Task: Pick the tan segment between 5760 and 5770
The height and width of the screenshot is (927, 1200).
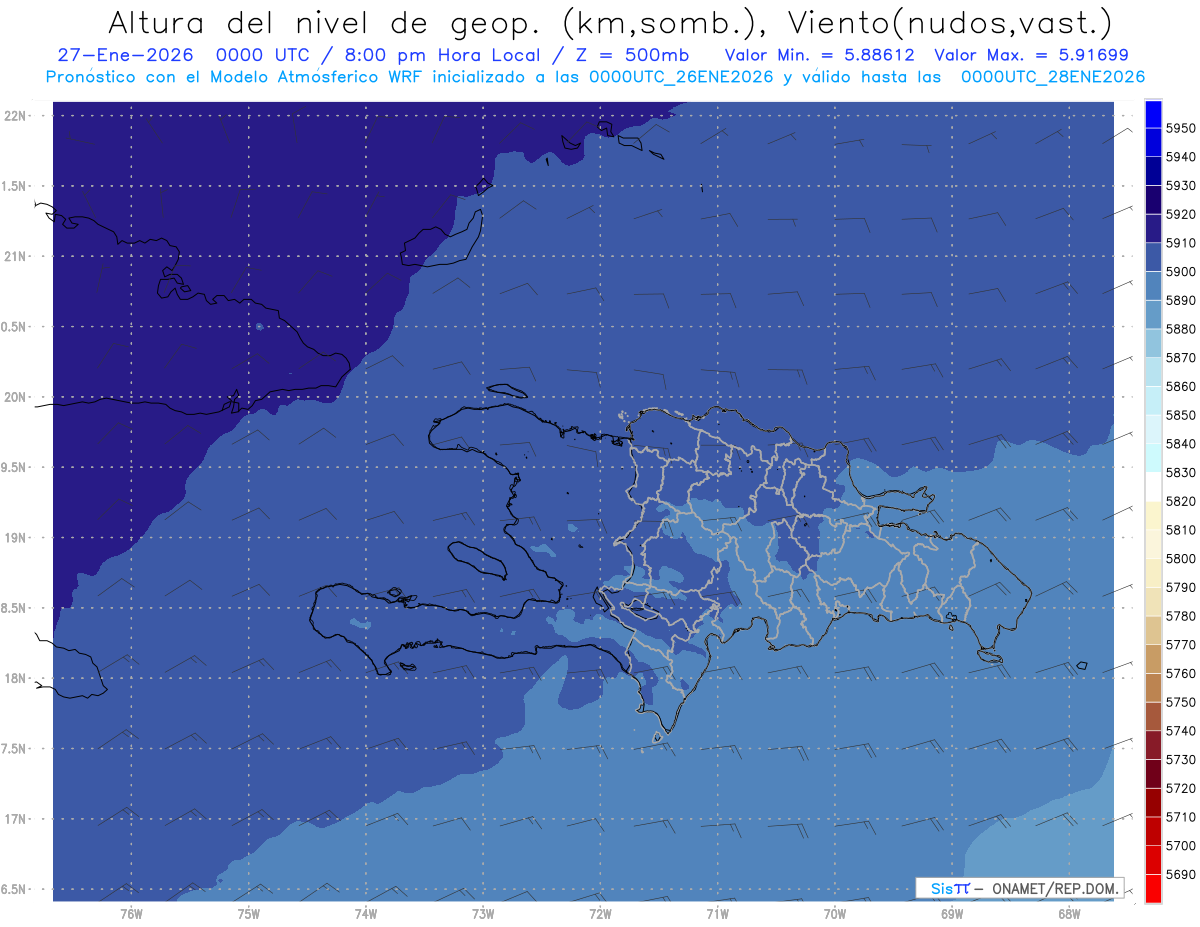Action: click(x=1153, y=659)
